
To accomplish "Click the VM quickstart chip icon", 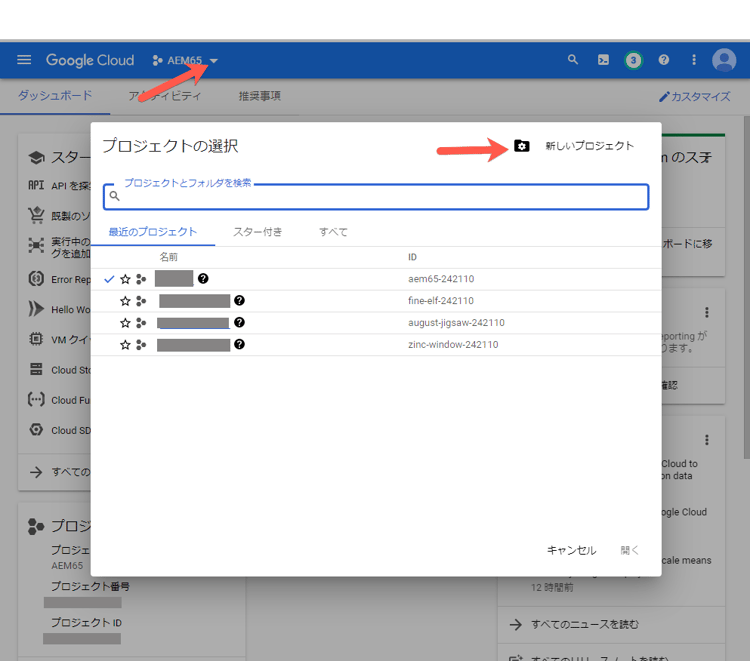I will 36,339.
